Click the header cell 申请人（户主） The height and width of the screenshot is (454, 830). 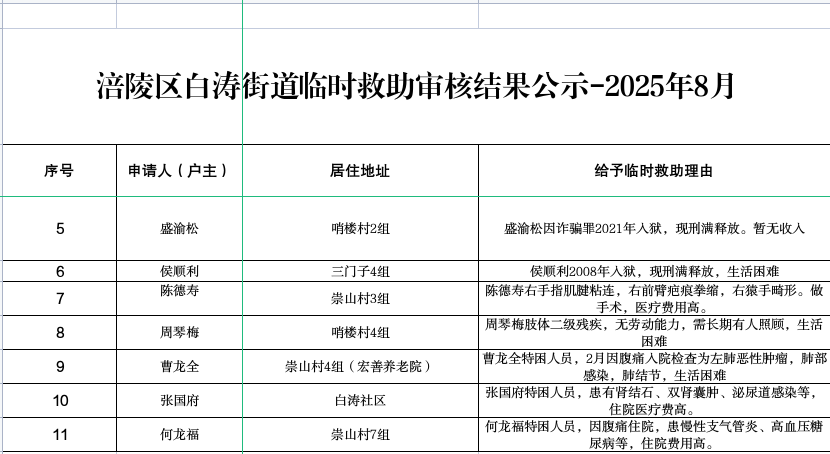point(179,170)
